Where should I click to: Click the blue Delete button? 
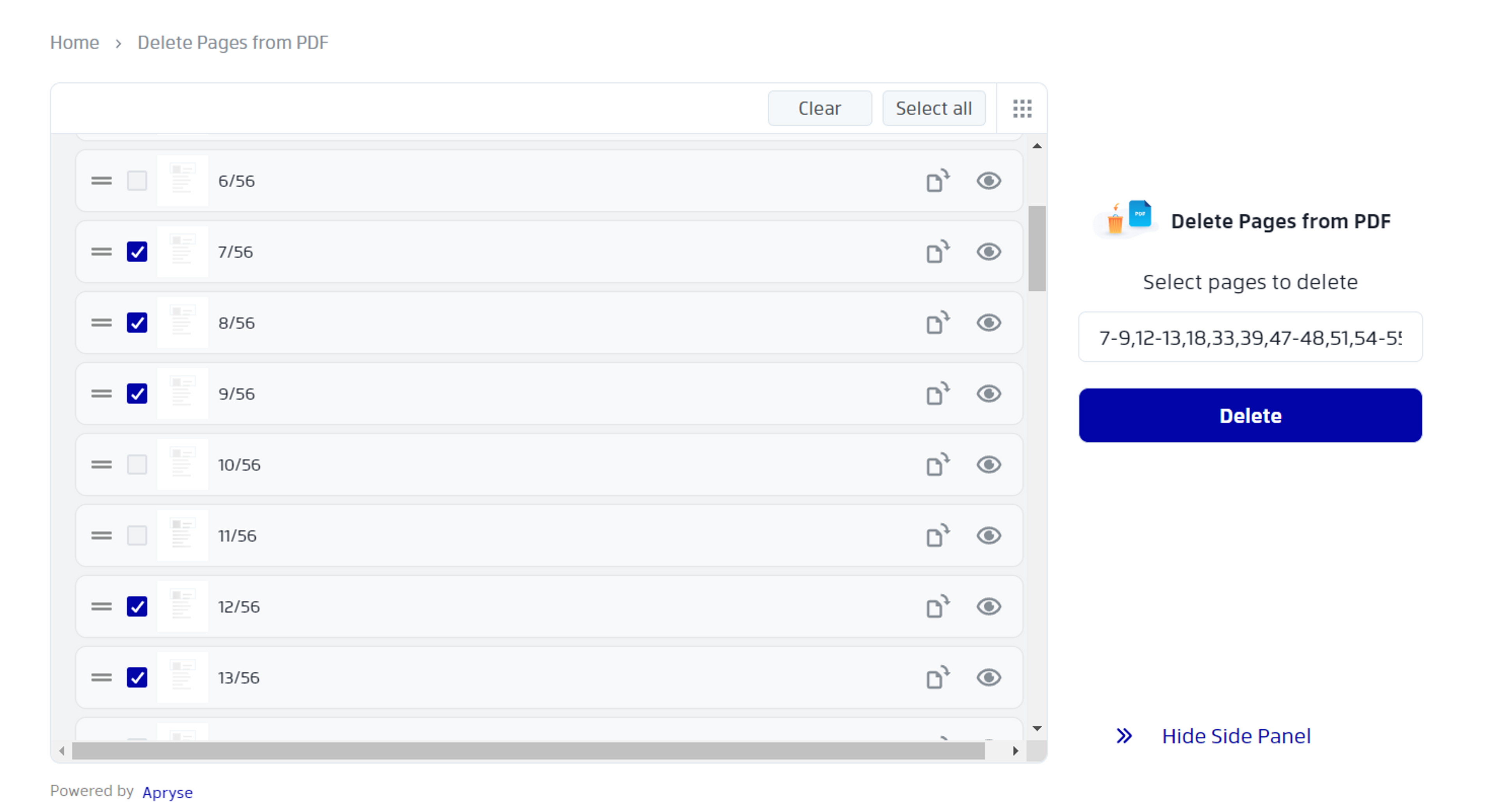pyautogui.click(x=1250, y=415)
